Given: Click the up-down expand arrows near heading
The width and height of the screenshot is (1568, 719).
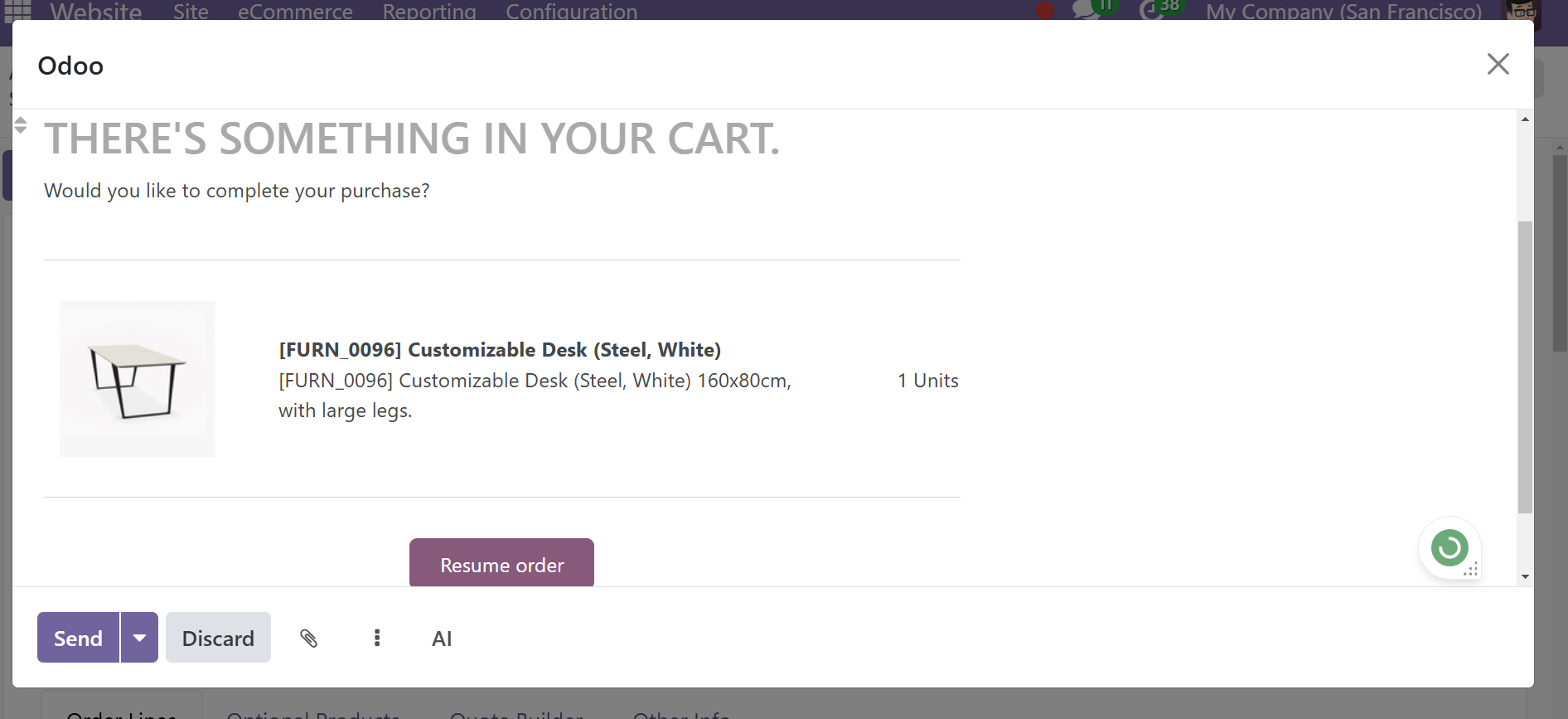Looking at the screenshot, I should point(21,125).
